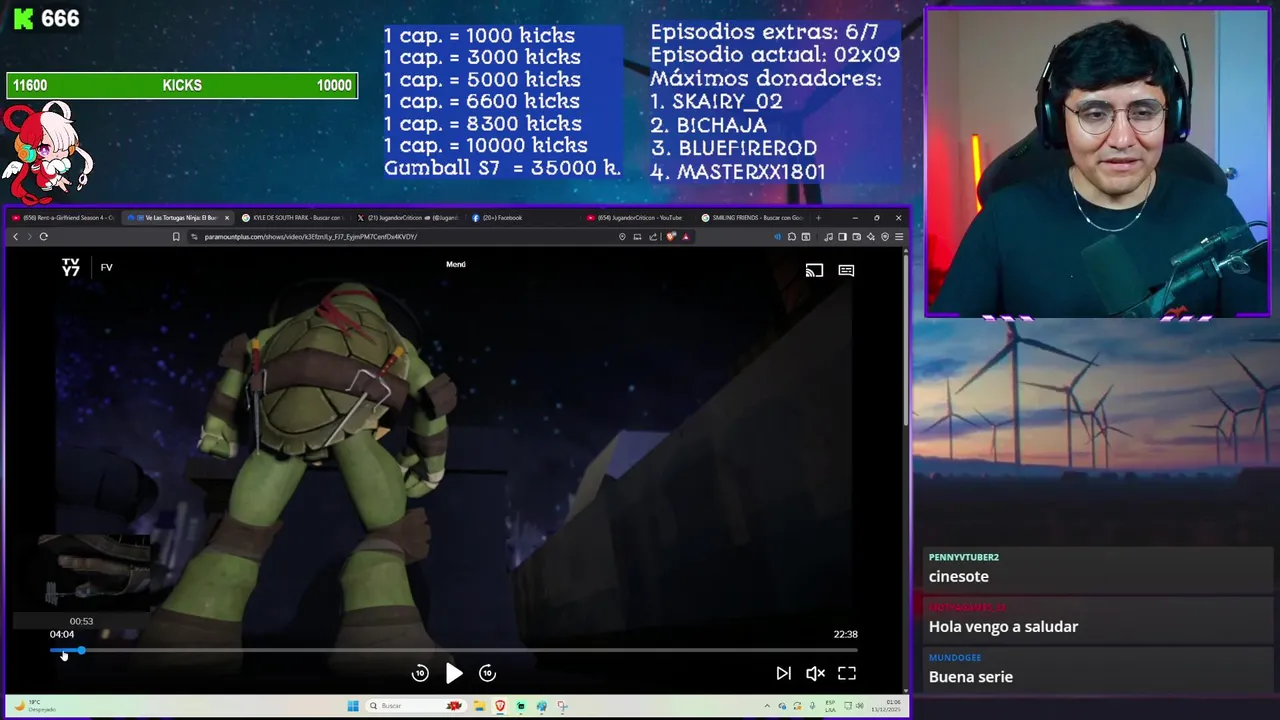Toggle the browser sidebar panel
1280x720 pixels.
click(842, 237)
